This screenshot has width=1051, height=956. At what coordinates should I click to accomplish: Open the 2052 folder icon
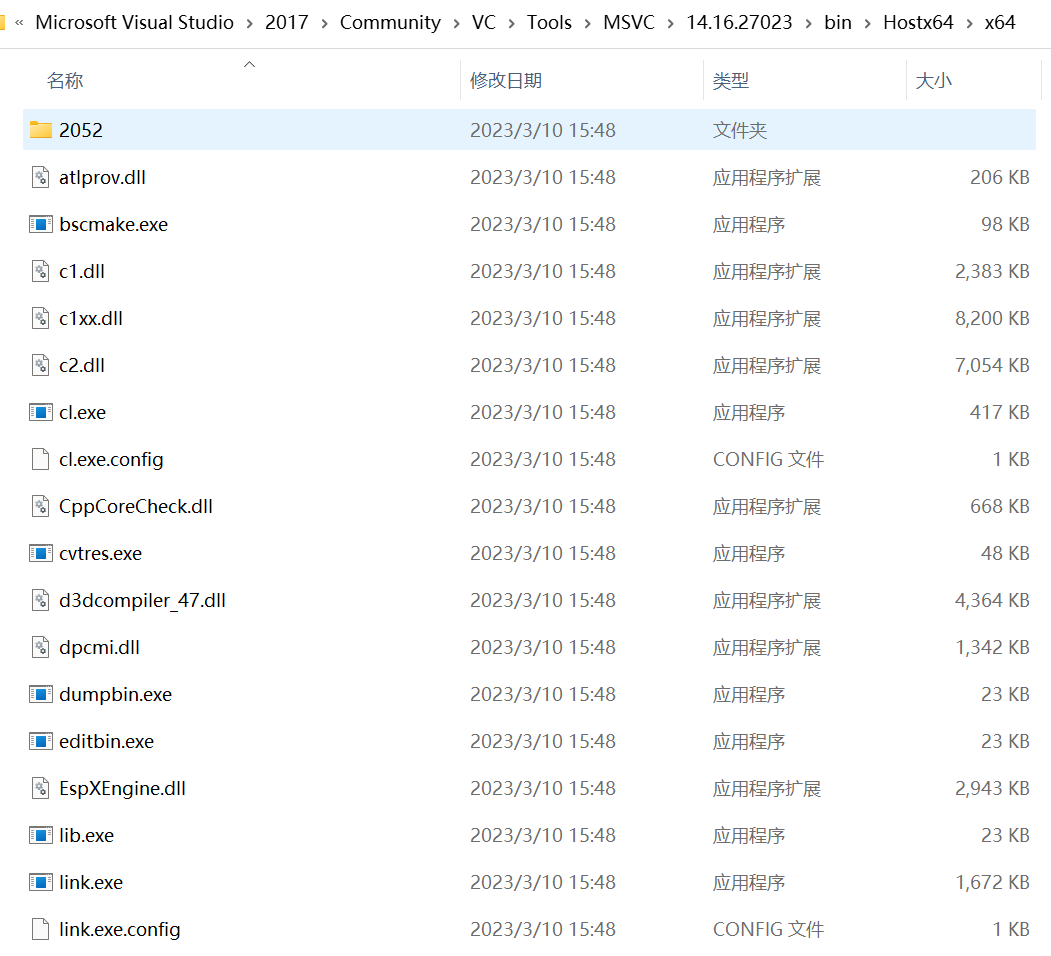click(x=39, y=130)
